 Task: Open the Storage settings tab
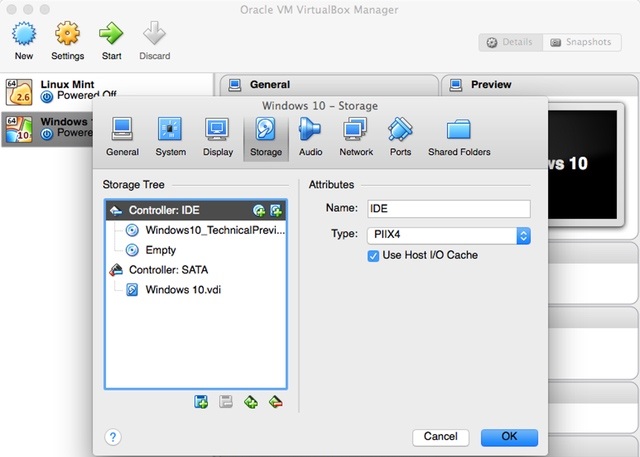(266, 138)
